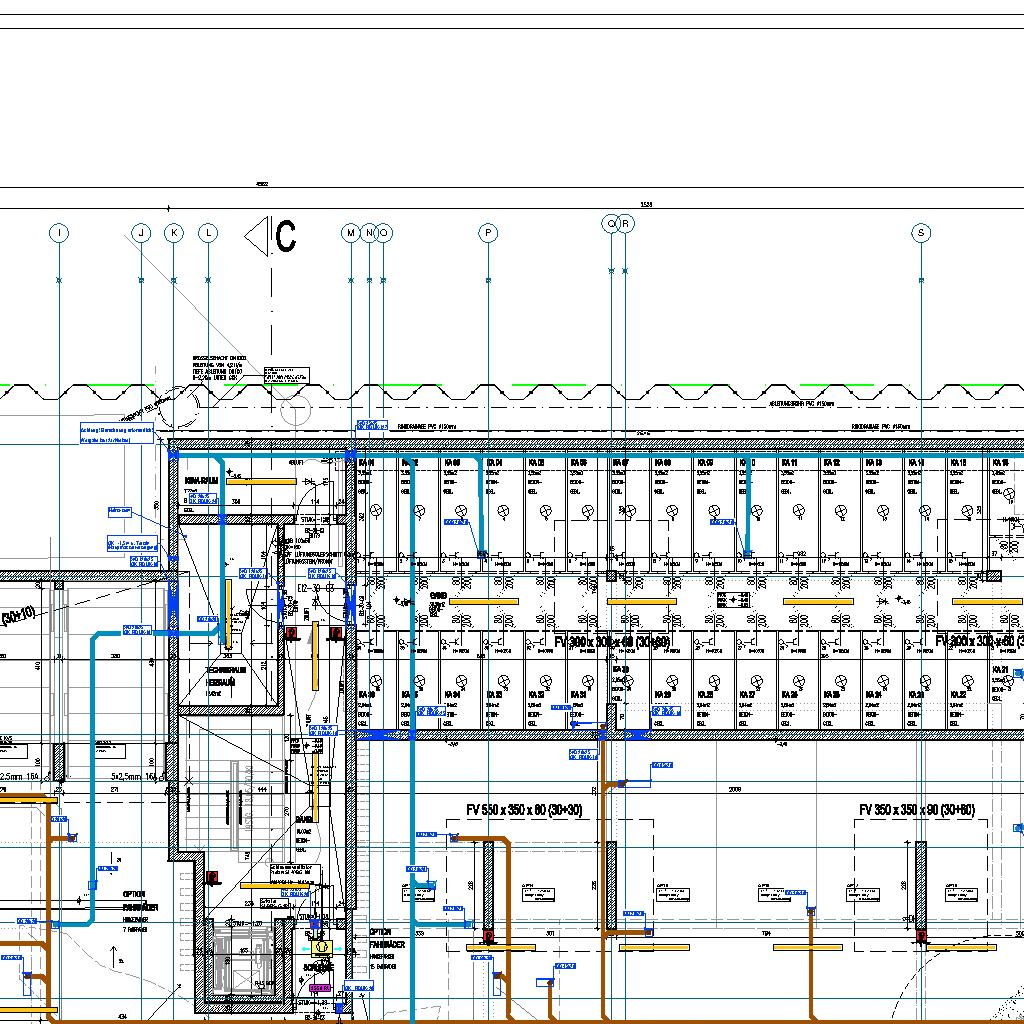The width and height of the screenshot is (1024, 1024).
Task: Select the grid axis bubble M
Action: coord(351,233)
